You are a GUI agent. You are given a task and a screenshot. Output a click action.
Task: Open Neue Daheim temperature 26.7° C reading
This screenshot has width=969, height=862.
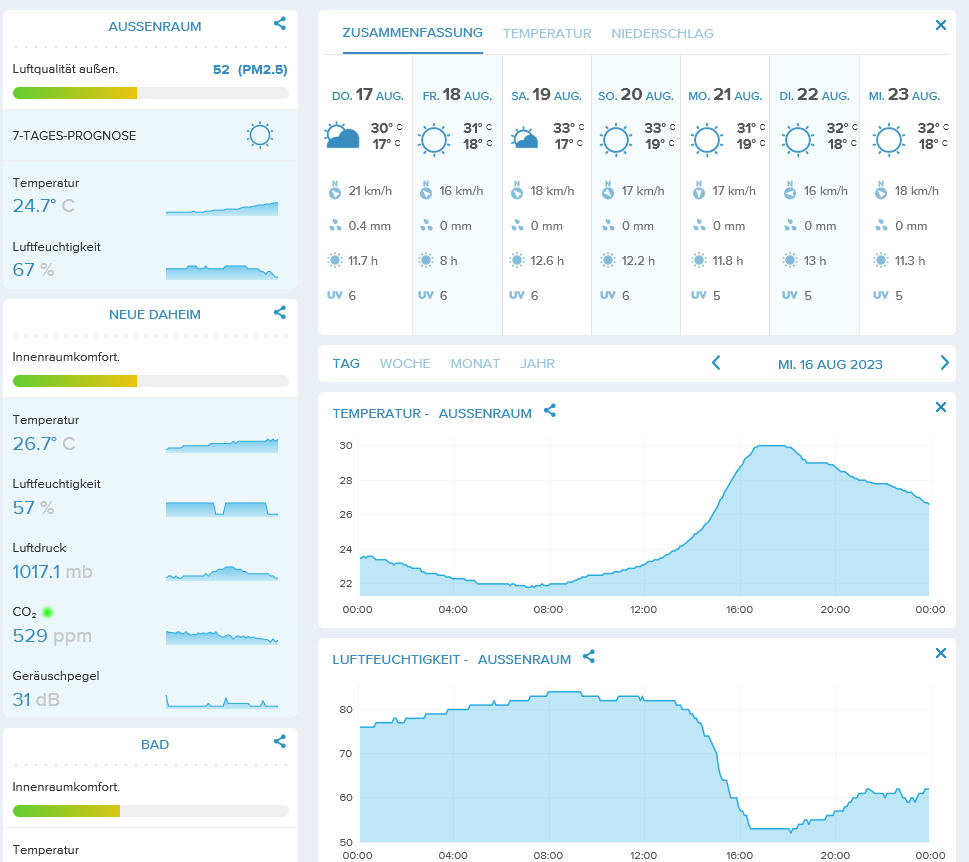tap(43, 443)
